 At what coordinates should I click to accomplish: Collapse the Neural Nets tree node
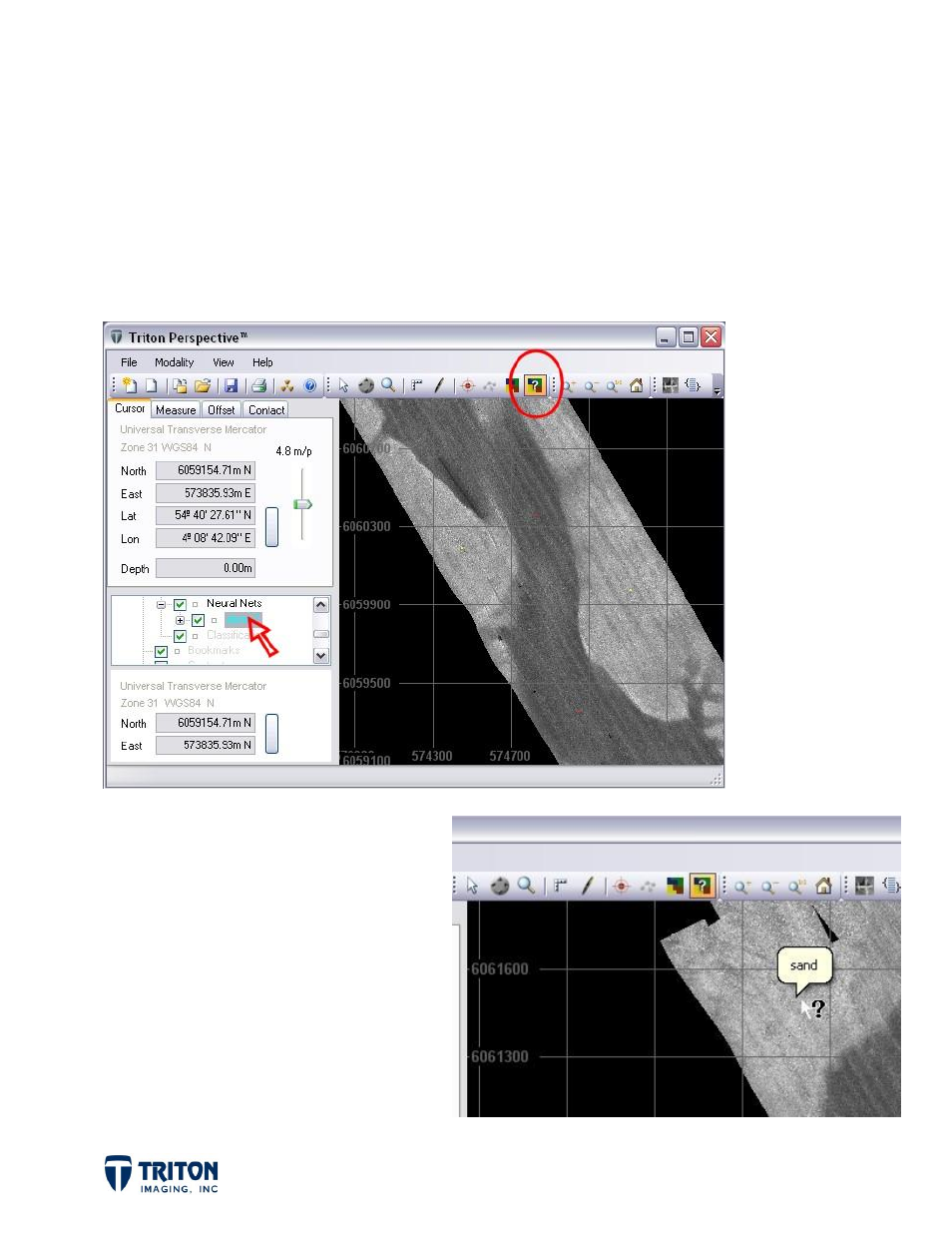(x=161, y=605)
